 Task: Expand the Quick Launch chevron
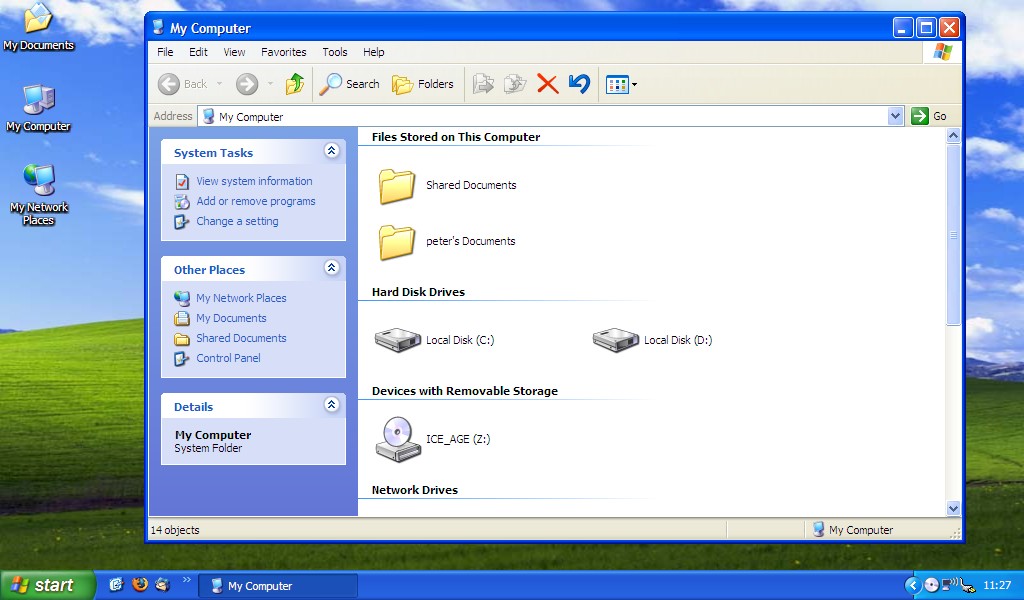(x=187, y=579)
